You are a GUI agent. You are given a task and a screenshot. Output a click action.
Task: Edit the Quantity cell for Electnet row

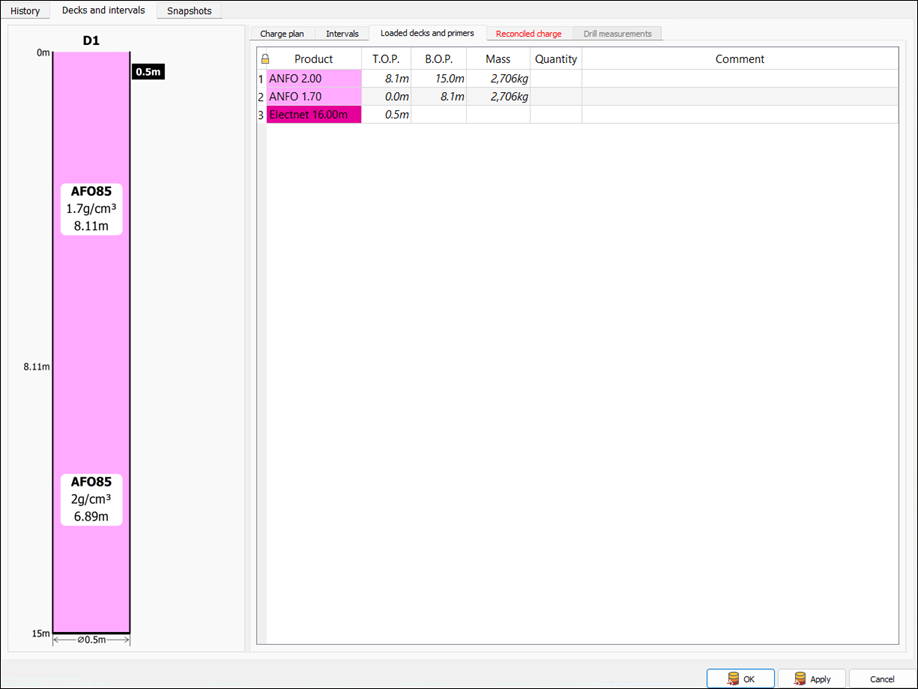coord(556,115)
